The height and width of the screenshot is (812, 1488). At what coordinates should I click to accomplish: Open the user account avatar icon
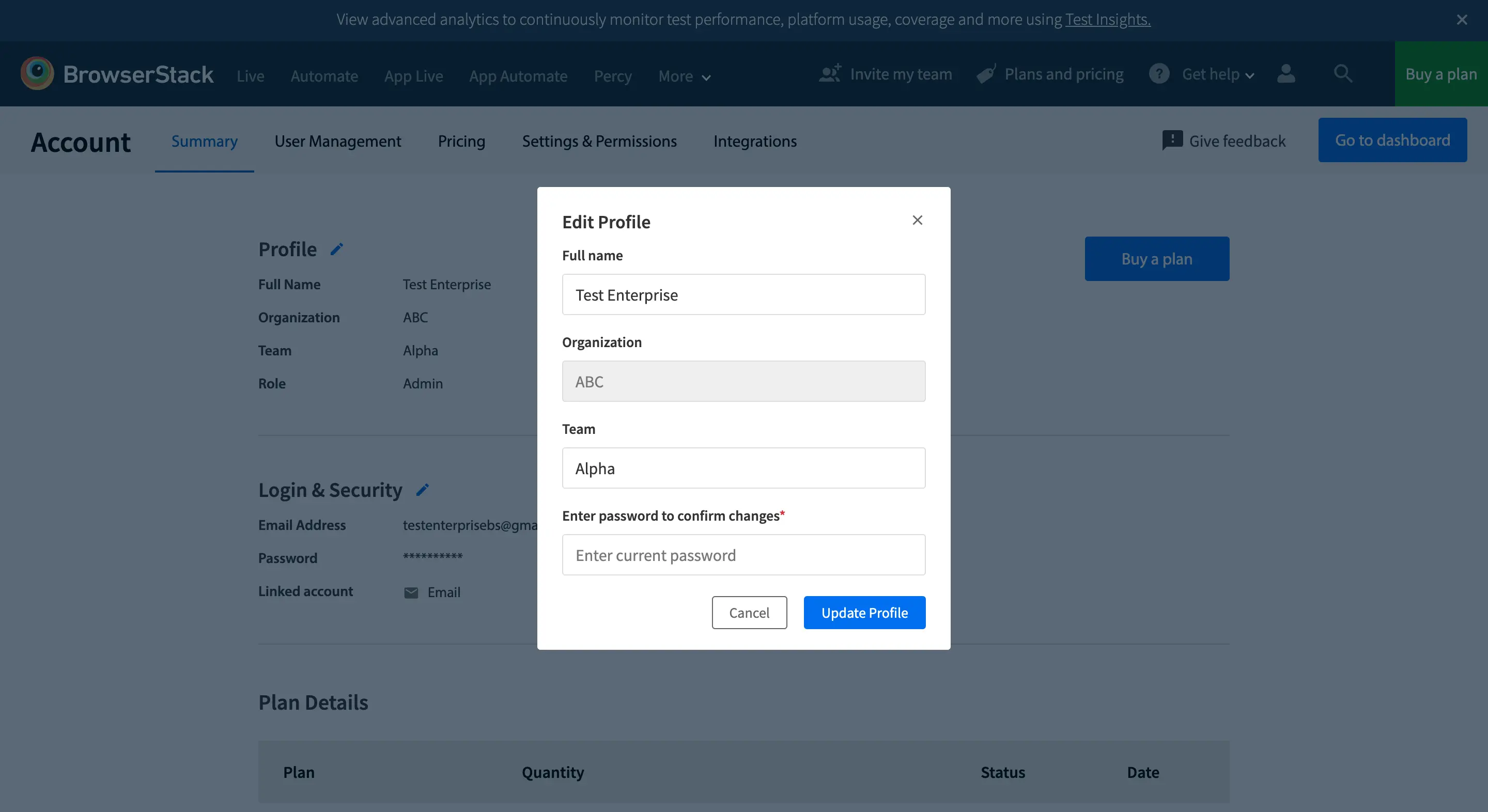click(1286, 74)
